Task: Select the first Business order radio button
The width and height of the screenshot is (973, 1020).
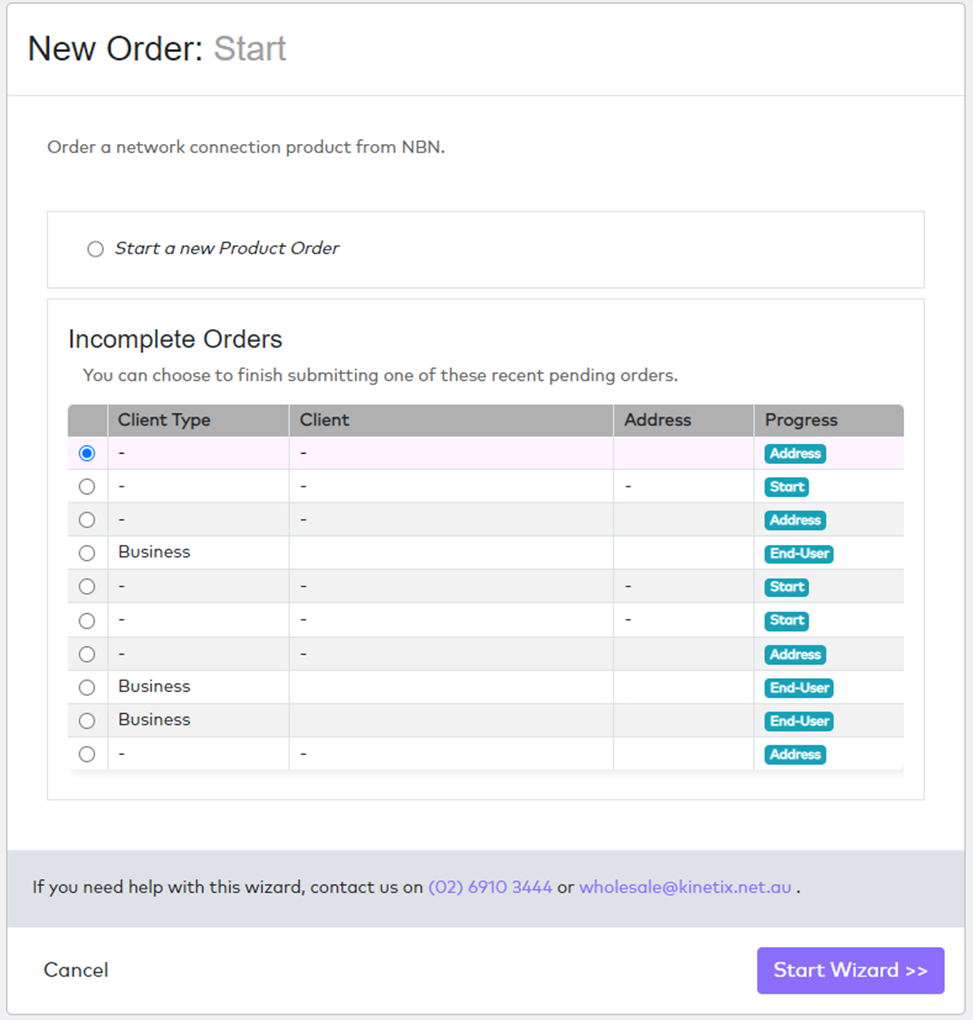Action: coord(87,554)
